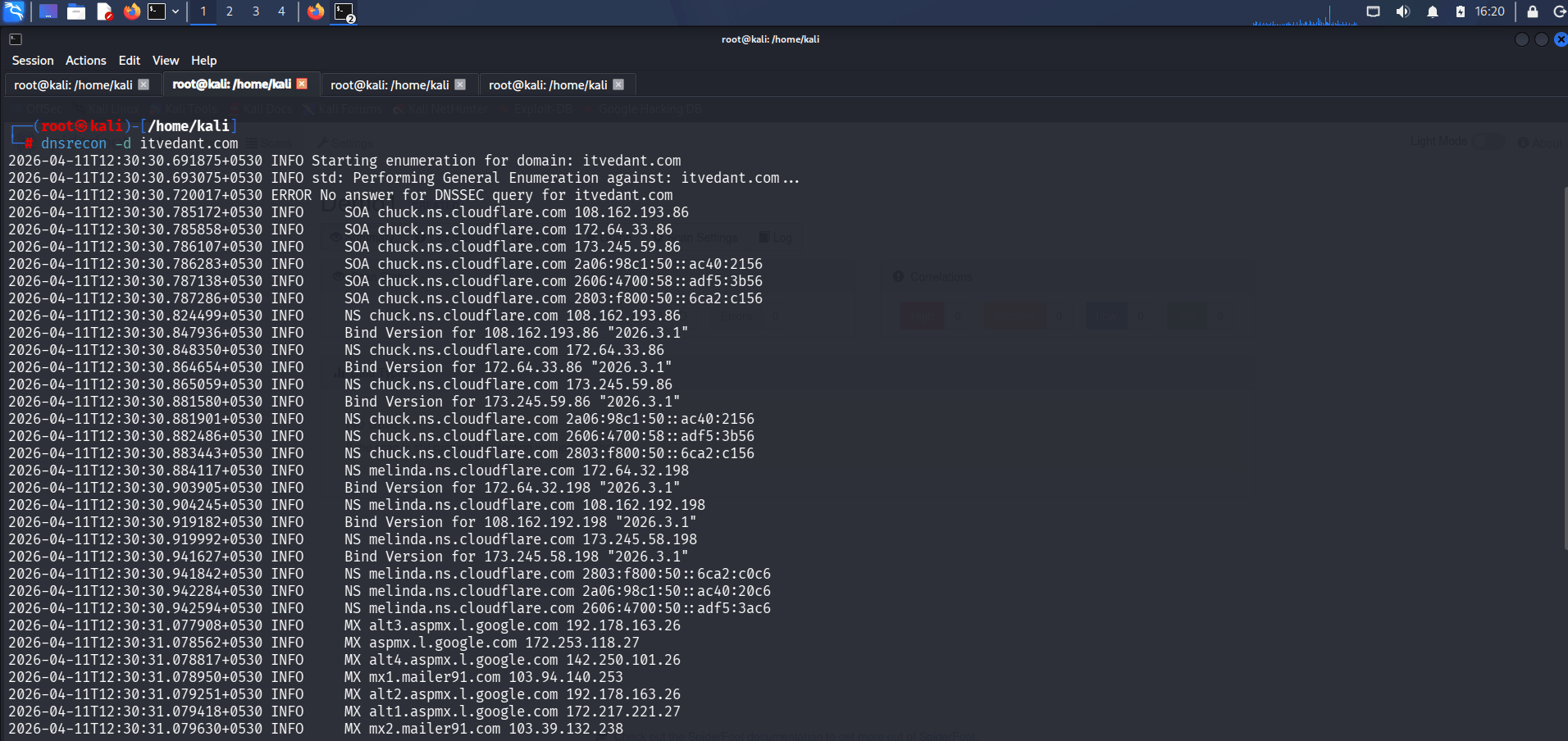Screen dimensions: 1568x741
Task: Open the log out session icon
Action: click(1560, 11)
